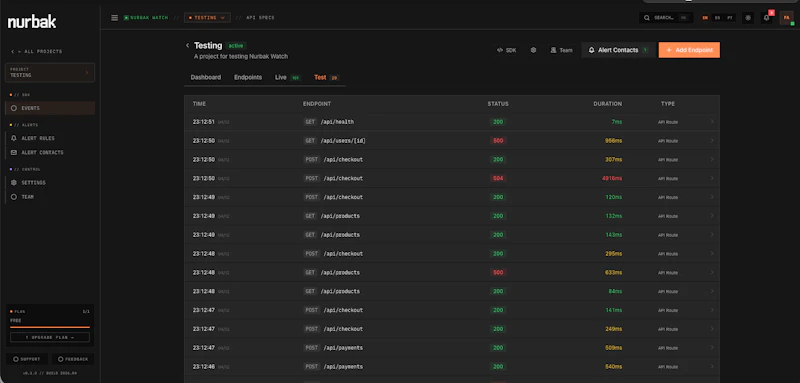Switch language to EN

[705, 18]
